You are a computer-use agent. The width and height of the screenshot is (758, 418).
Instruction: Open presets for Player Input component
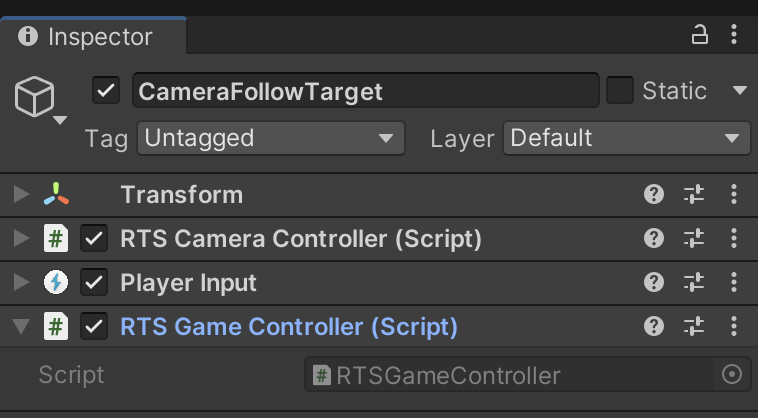pos(694,282)
